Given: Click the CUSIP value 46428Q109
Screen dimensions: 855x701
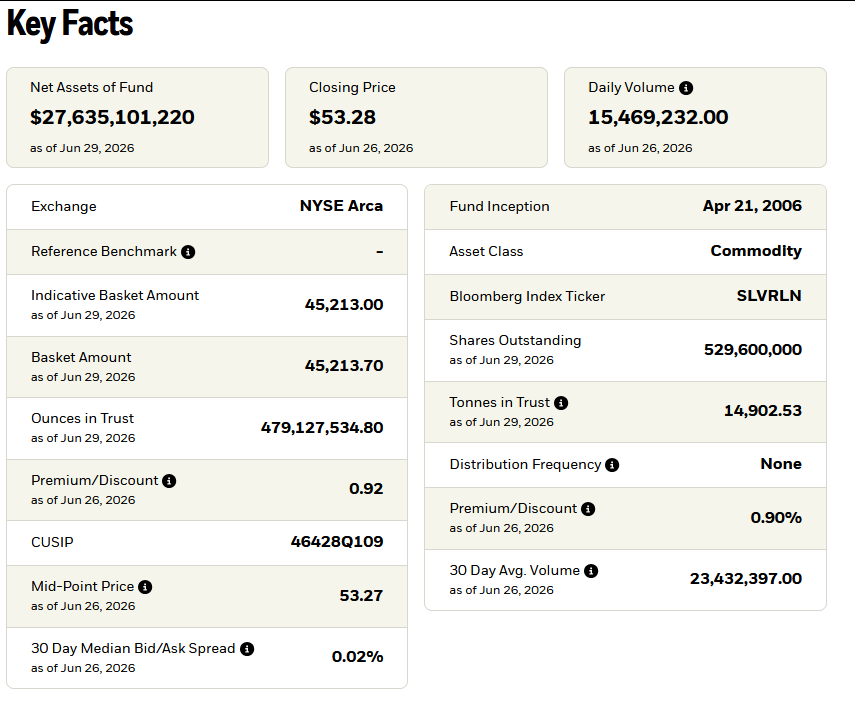Looking at the screenshot, I should coord(337,542).
